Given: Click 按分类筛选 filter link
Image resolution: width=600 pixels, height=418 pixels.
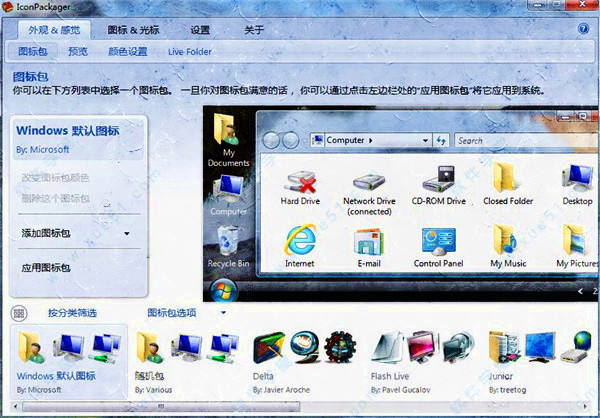Looking at the screenshot, I should 72,313.
